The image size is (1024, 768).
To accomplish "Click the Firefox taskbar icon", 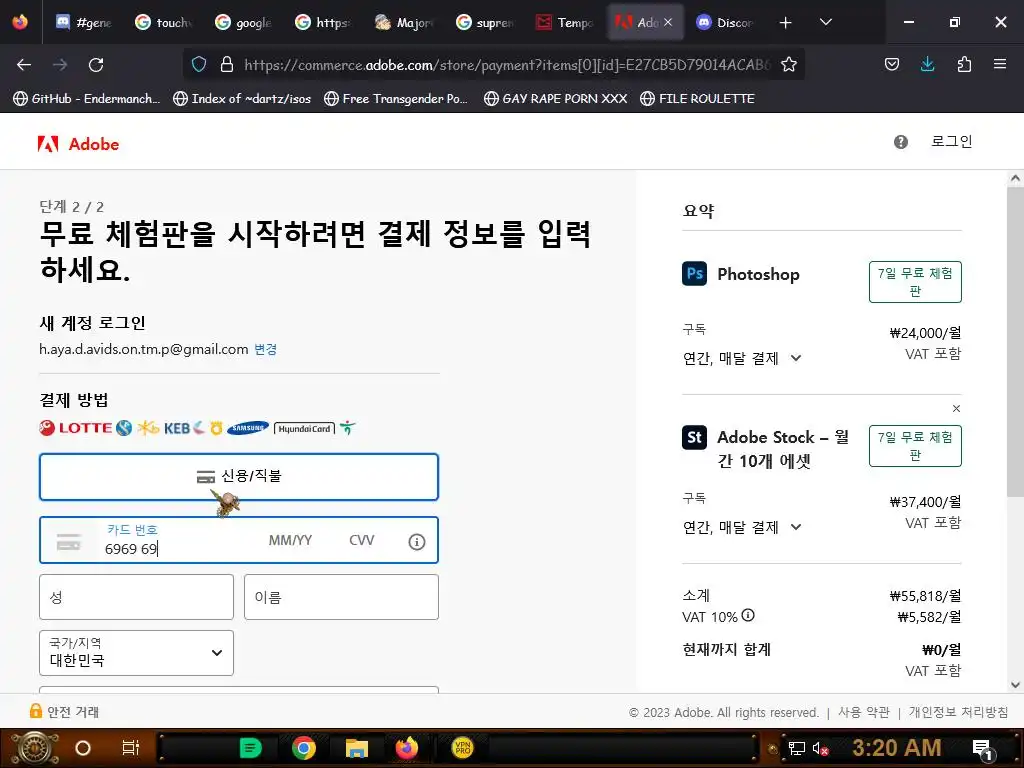I will tap(407, 748).
